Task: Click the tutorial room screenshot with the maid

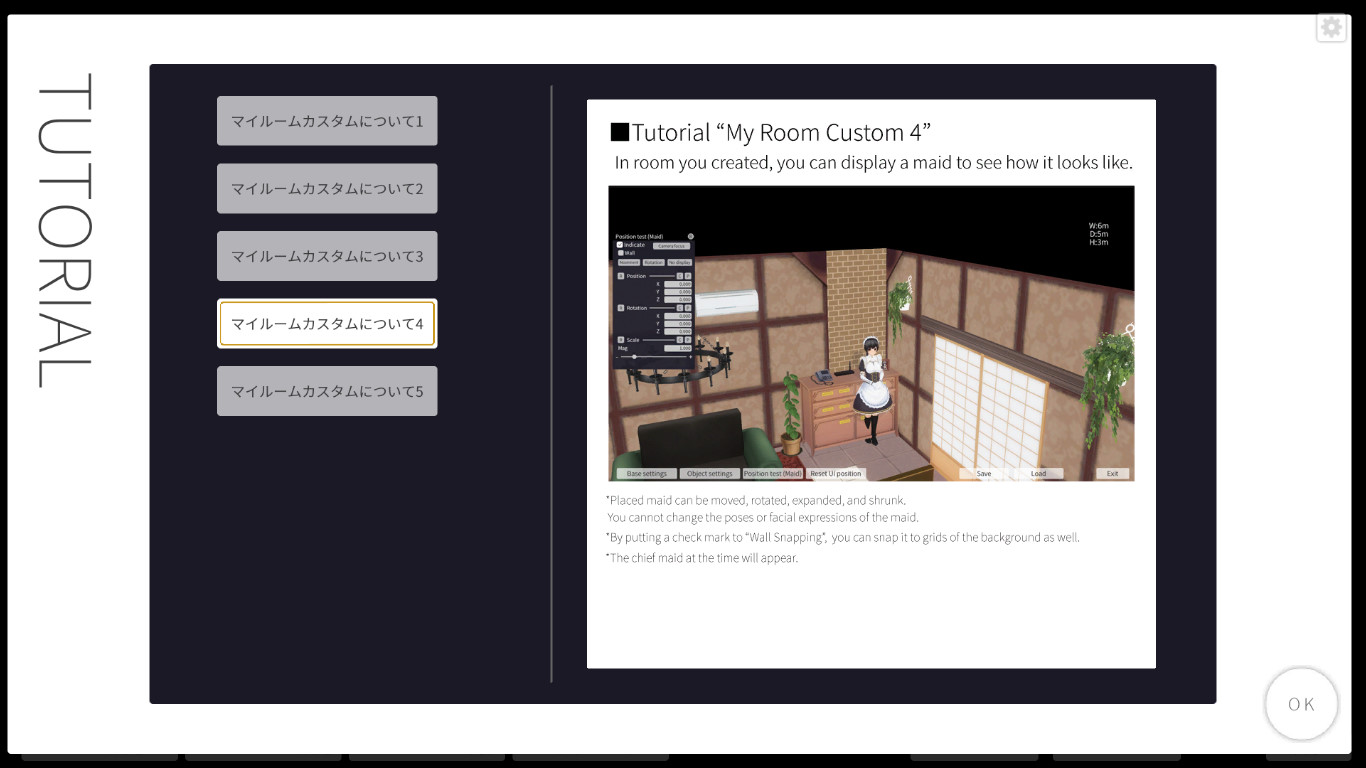Action: point(871,333)
